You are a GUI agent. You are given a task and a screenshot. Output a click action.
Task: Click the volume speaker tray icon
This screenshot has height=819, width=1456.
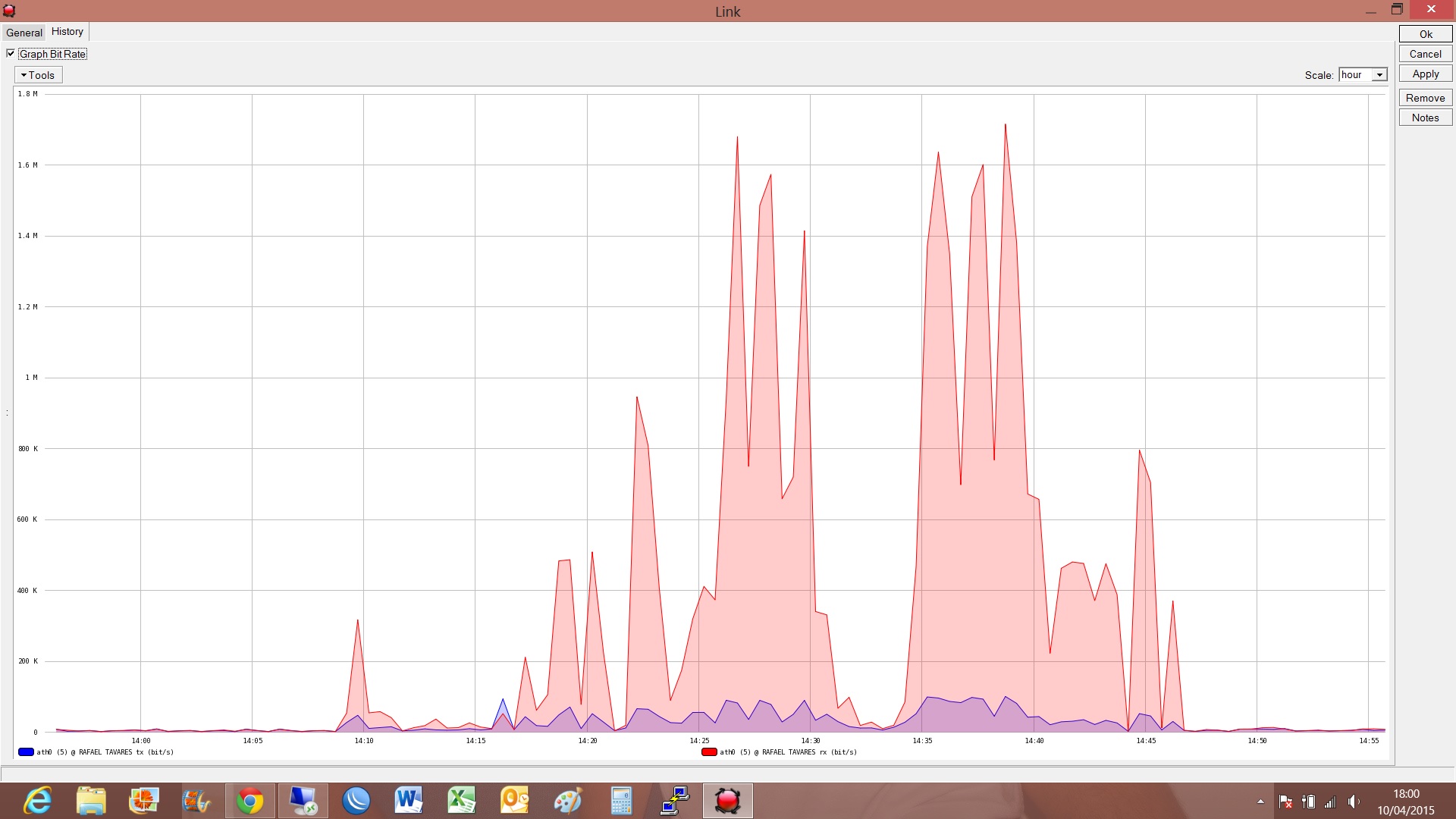(x=1354, y=802)
